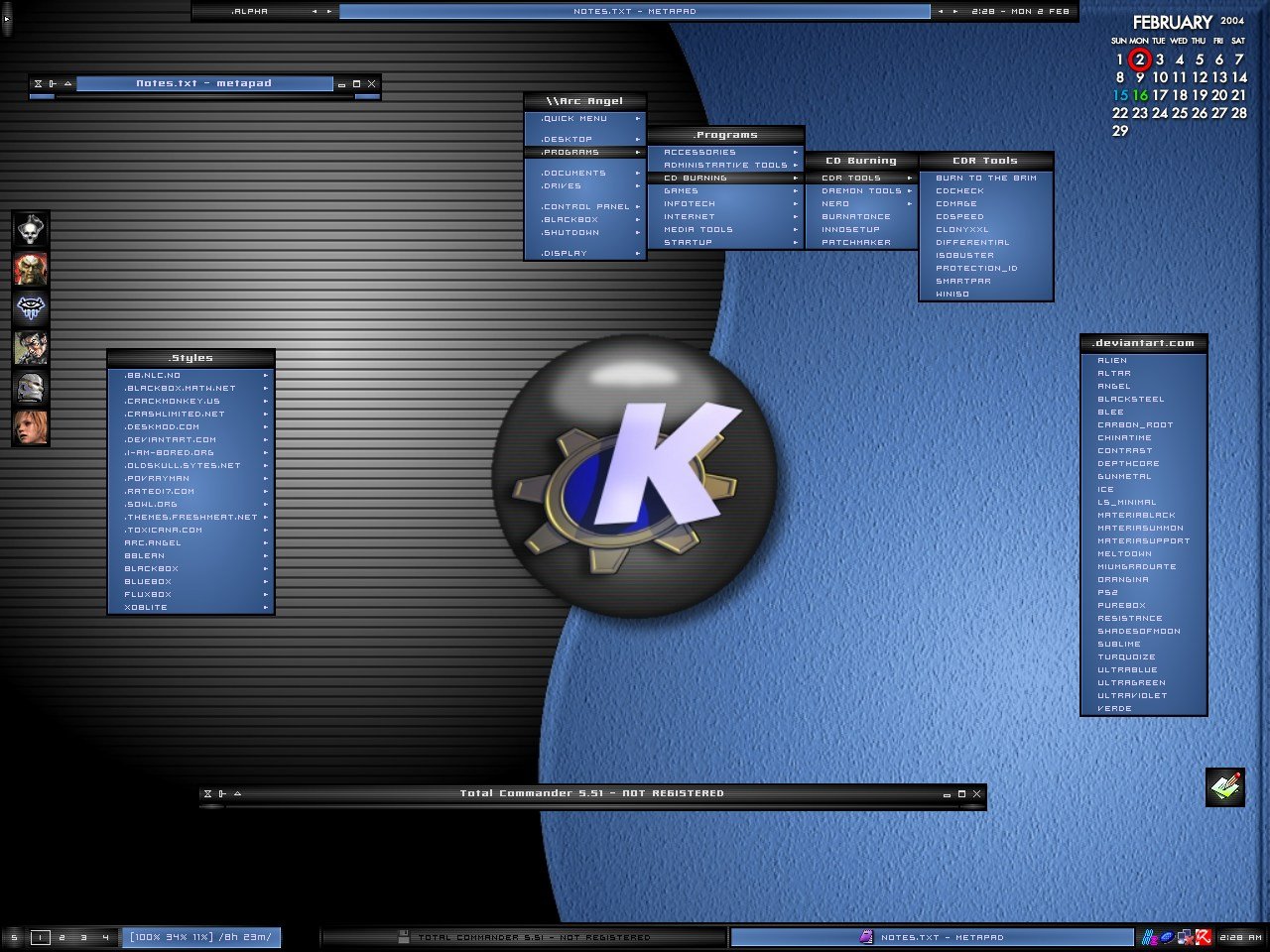Open .Shutdown menu entry
Screen dimensions: 1270x952
tap(585, 233)
